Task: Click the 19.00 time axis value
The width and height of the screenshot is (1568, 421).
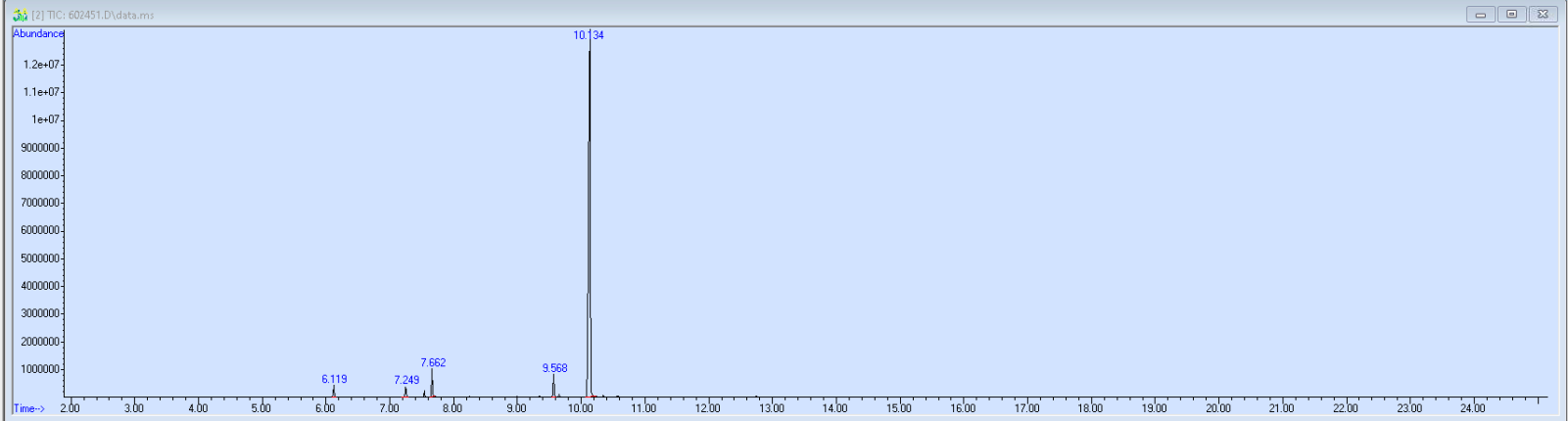Action: point(1155,408)
